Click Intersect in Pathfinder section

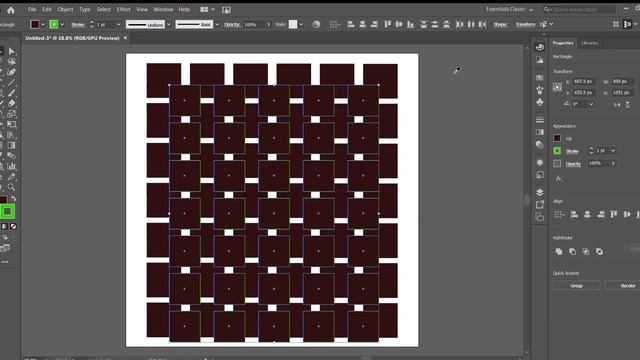(x=586, y=251)
